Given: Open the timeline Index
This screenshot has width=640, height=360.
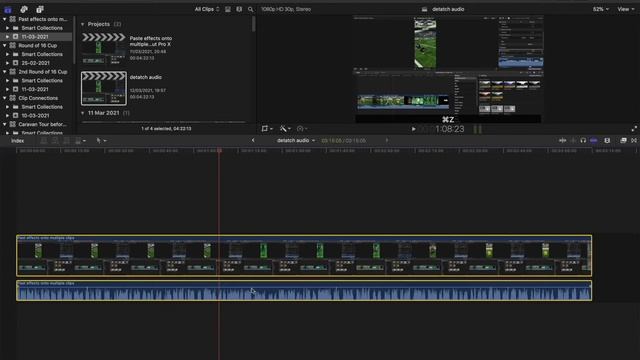Looking at the screenshot, I should pos(17,140).
